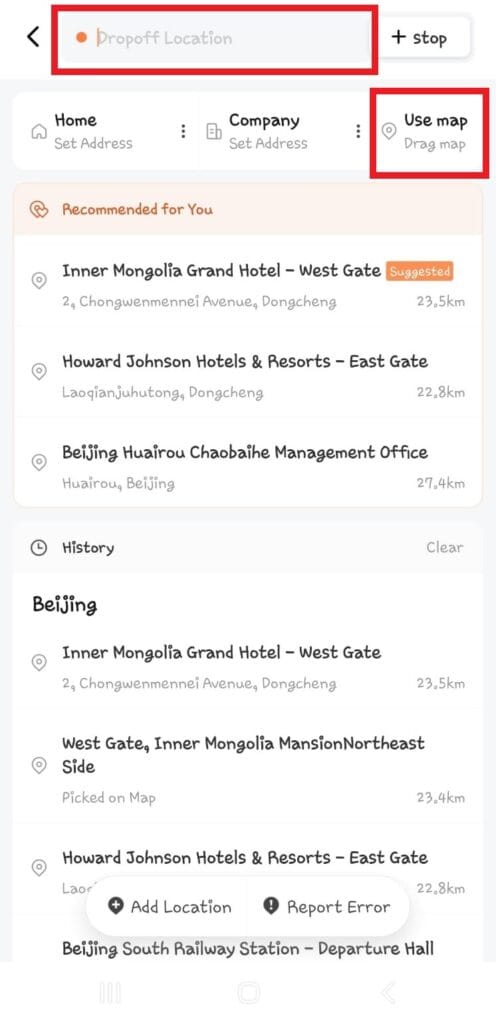The height and width of the screenshot is (1024, 496).
Task: Tap the Report Error button
Action: (x=326, y=906)
